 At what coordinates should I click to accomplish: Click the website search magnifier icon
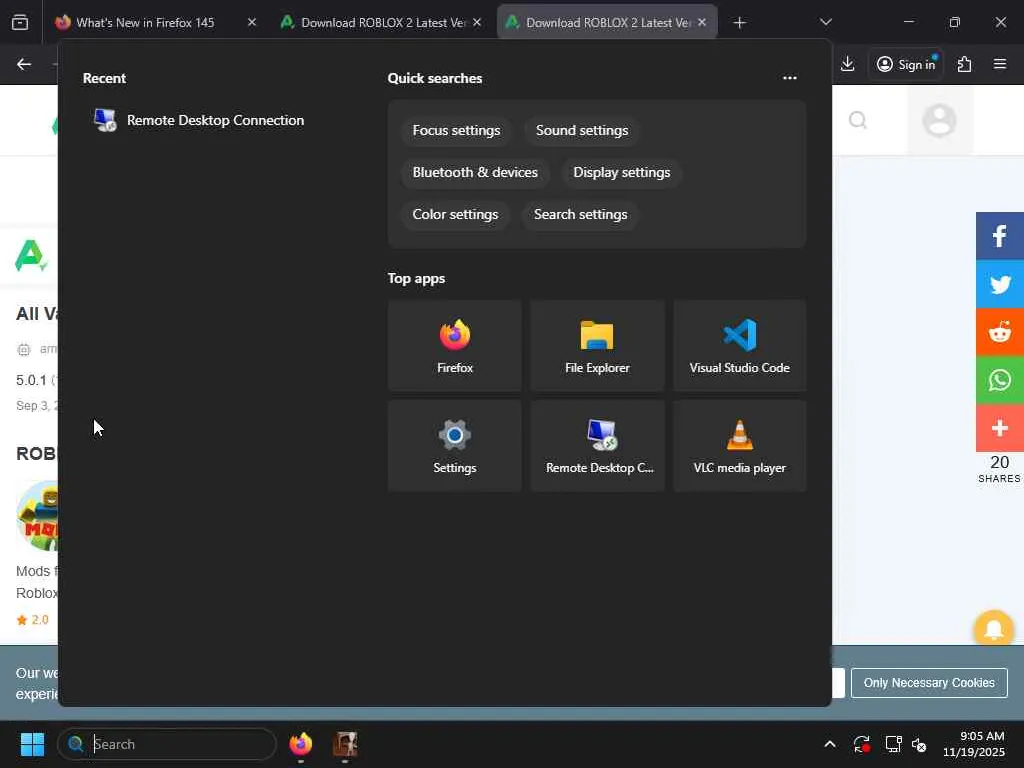coord(857,120)
